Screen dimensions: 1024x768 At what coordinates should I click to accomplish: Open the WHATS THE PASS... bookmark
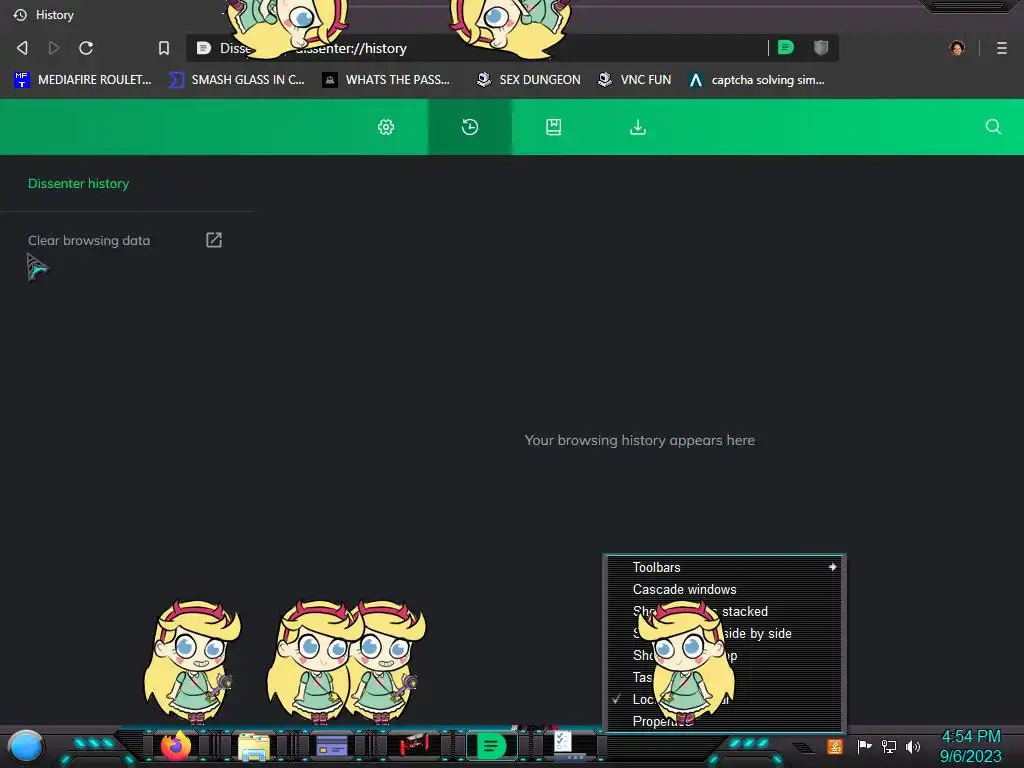click(386, 80)
